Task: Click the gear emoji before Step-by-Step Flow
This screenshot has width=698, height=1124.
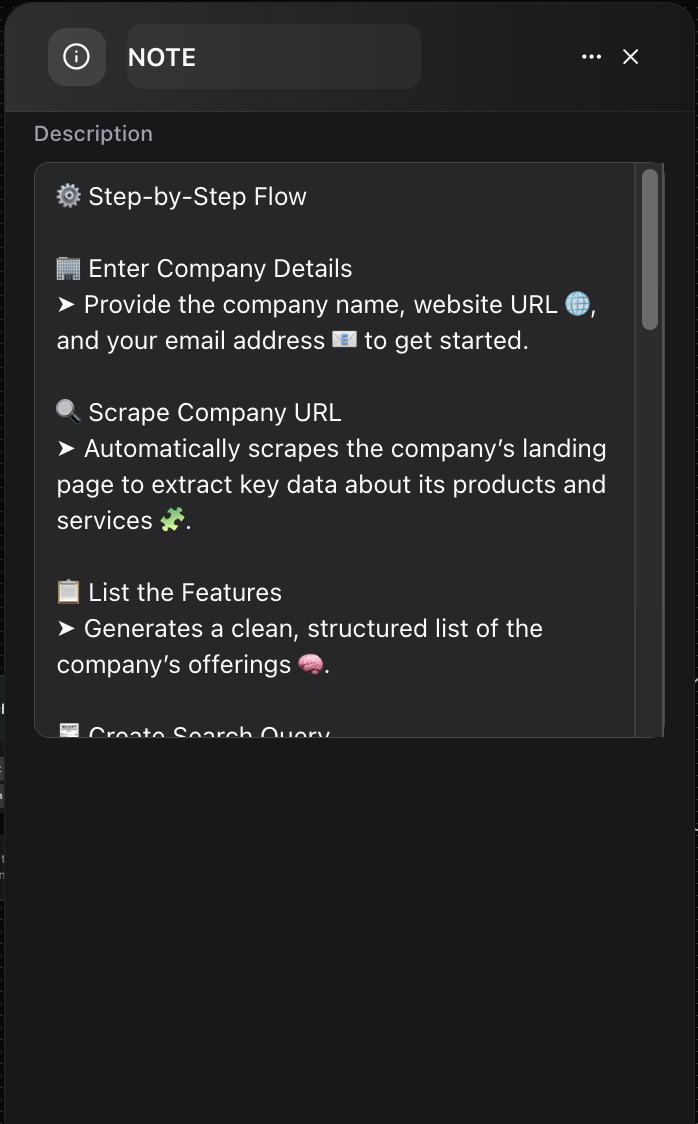Action: [67, 196]
